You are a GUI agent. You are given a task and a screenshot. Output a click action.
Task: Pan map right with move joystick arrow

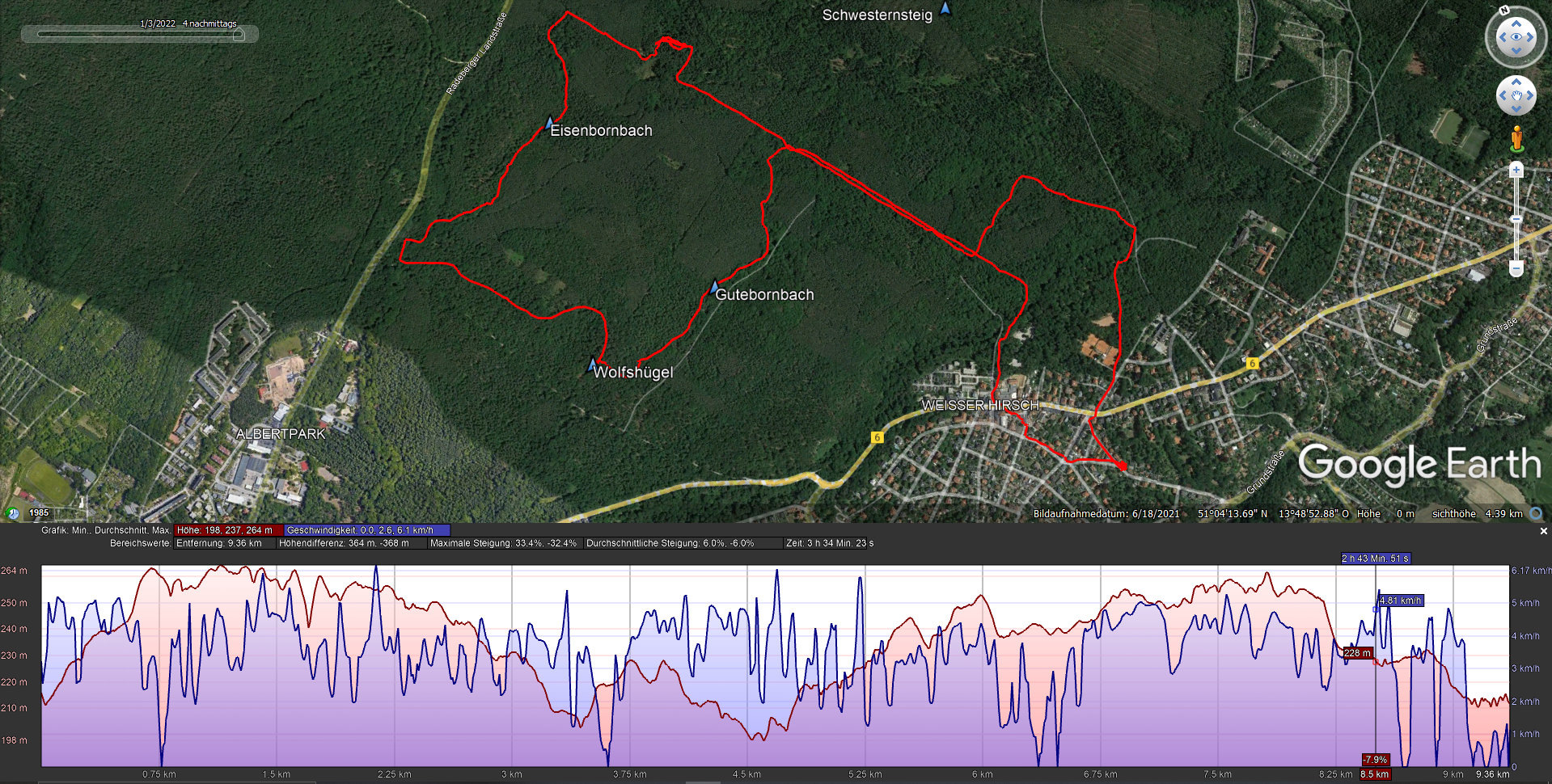(x=1531, y=96)
